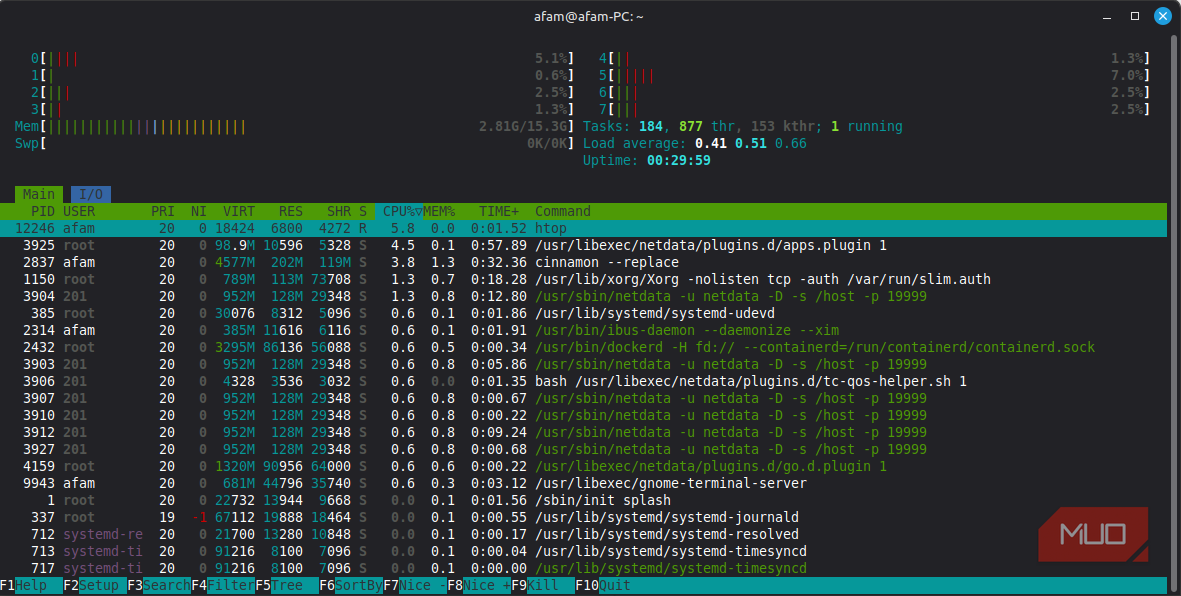Activate the F4 Filter option

click(223, 585)
